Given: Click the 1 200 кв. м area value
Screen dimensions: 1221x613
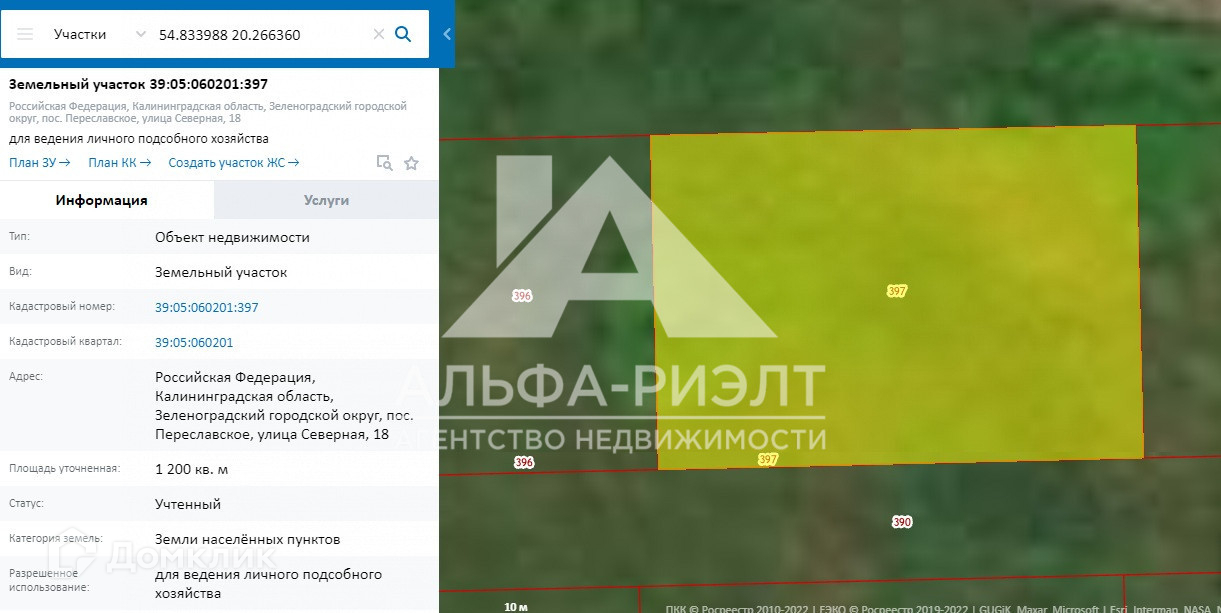Looking at the screenshot, I should tap(192, 469).
